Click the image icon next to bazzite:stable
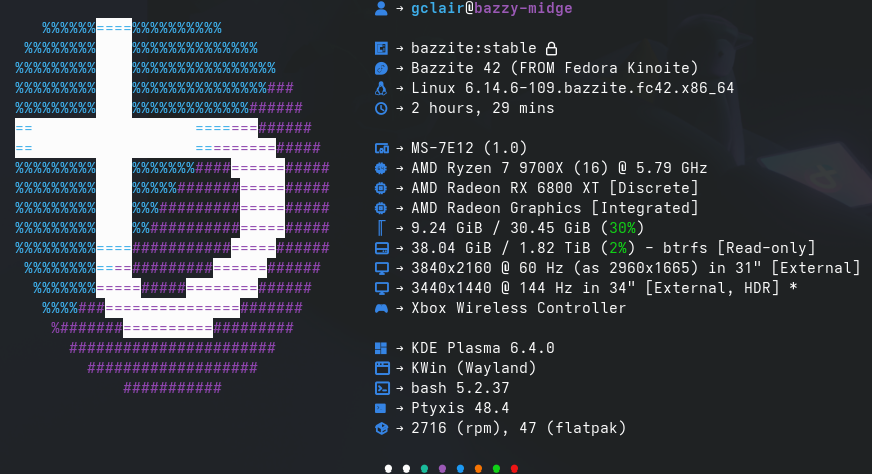872x474 pixels. [x=381, y=48]
